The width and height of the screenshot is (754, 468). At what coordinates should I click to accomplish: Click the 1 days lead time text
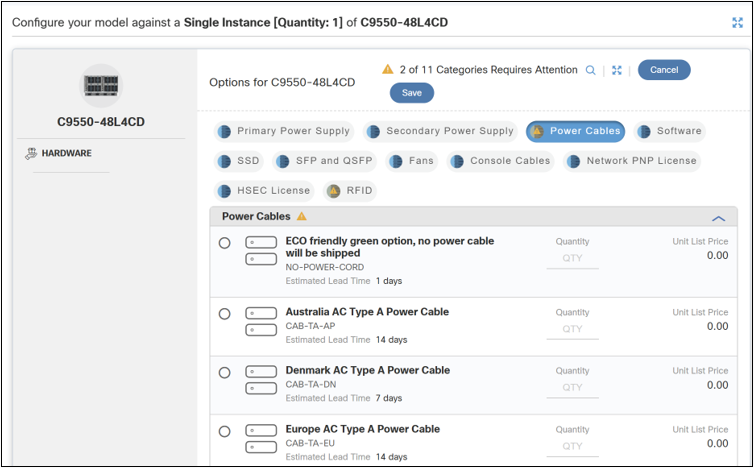point(389,281)
